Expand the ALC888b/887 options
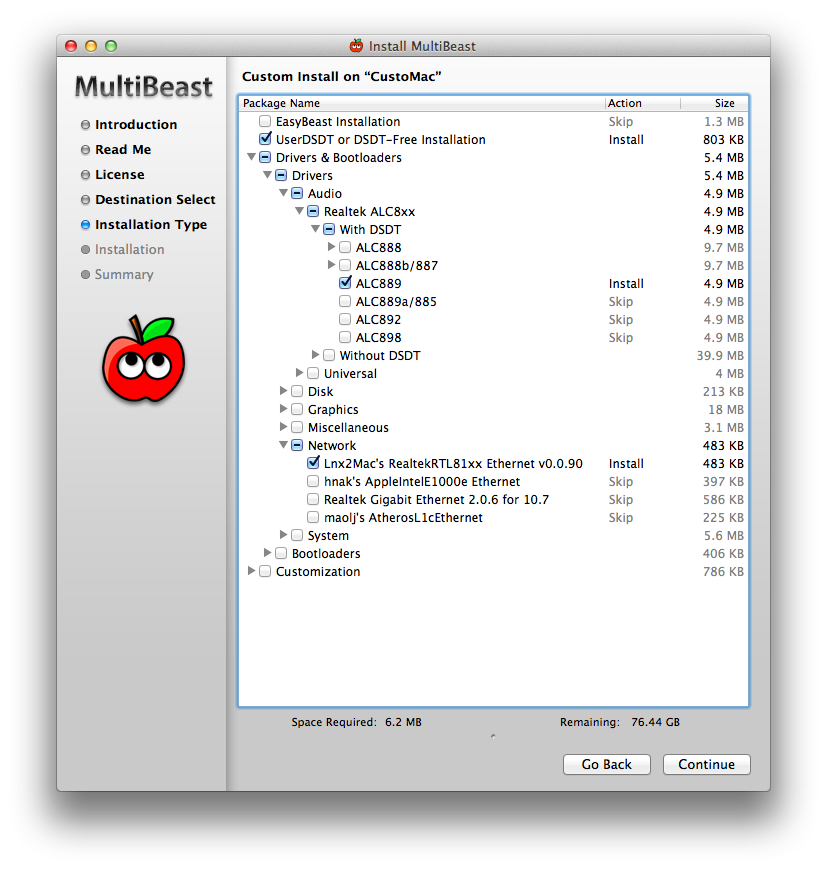The width and height of the screenshot is (827, 870). click(x=331, y=265)
